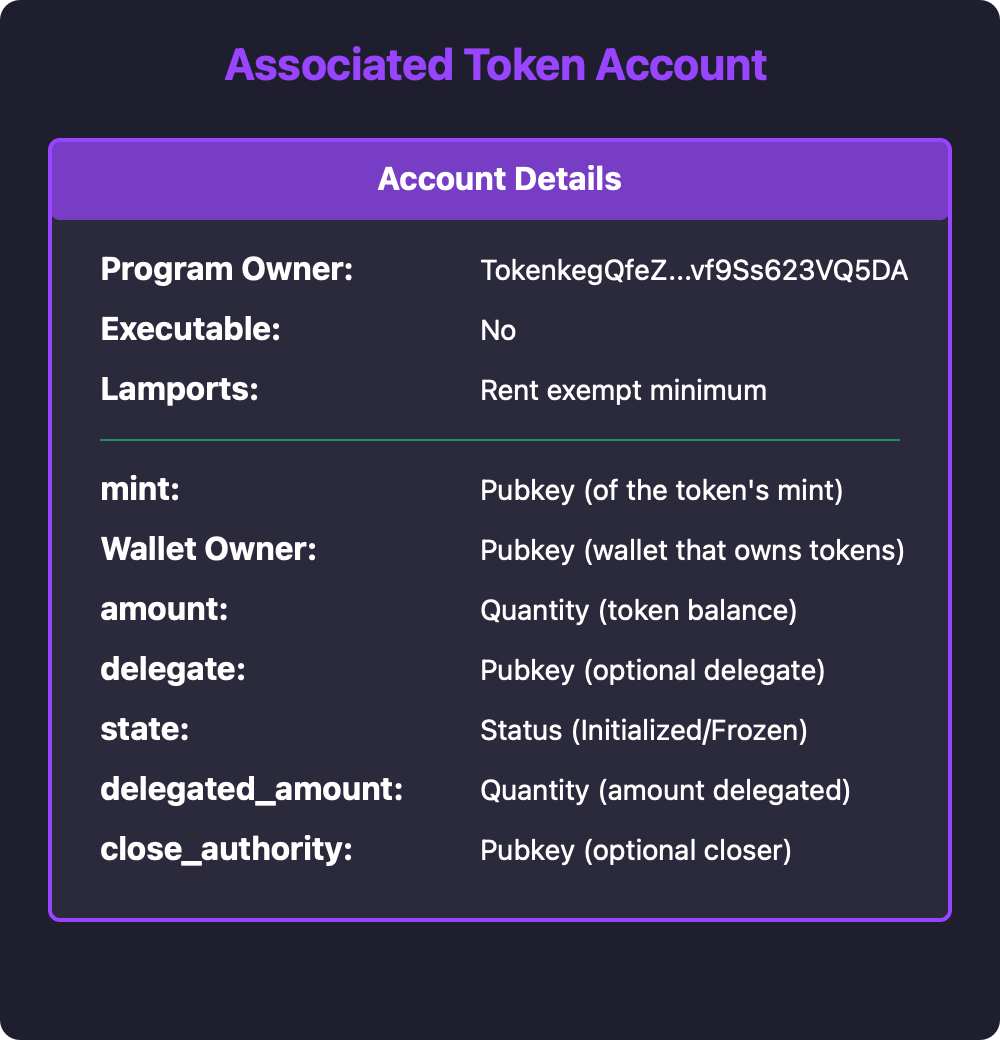The height and width of the screenshot is (1040, 1000).
Task: Click the TokenkegQfeZ program address value
Action: (x=694, y=271)
